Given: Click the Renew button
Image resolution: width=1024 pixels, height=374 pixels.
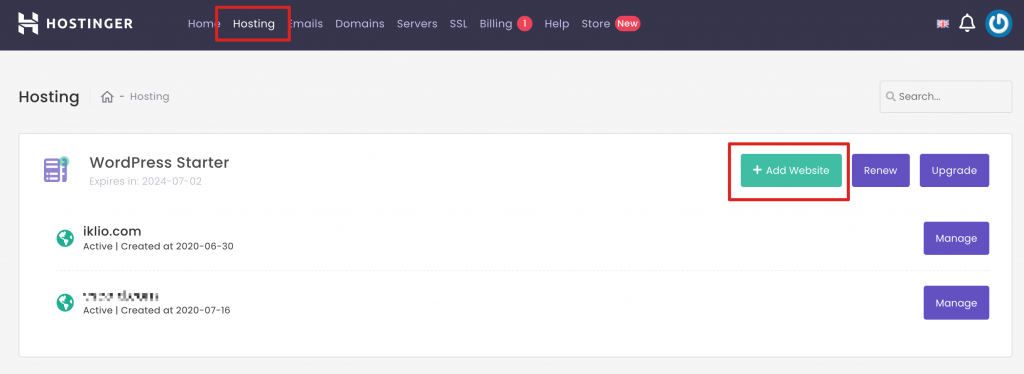Looking at the screenshot, I should [880, 170].
